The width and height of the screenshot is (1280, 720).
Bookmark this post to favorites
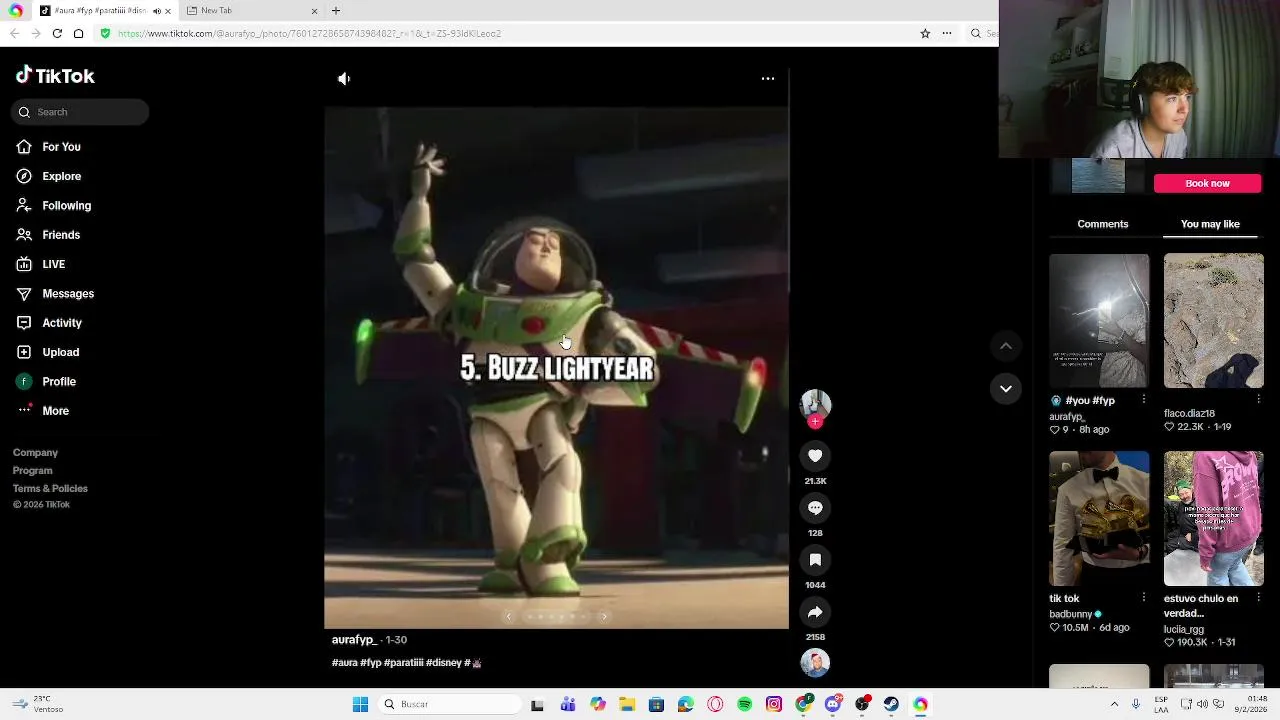[x=815, y=560]
